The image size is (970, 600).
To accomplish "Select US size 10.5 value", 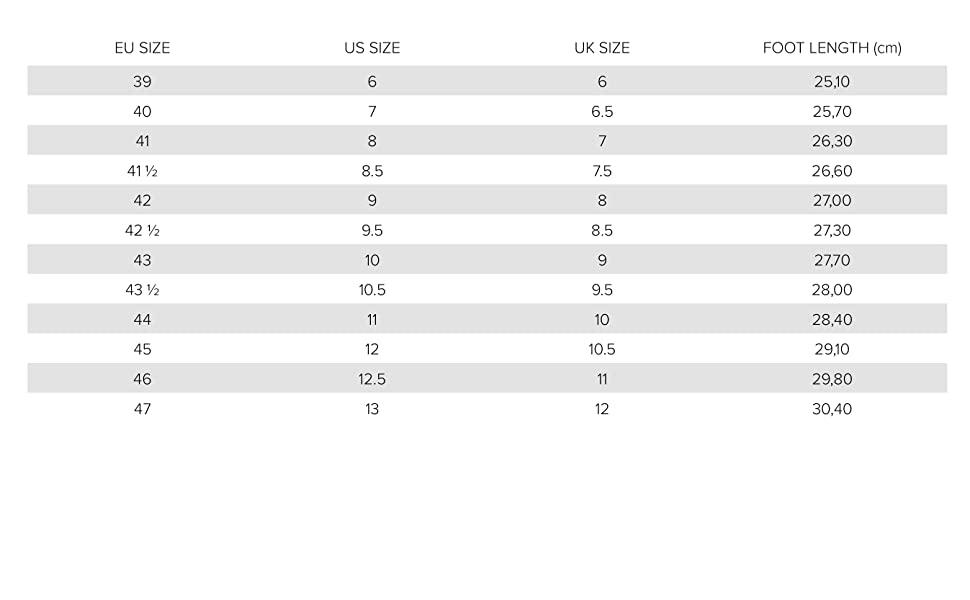I will 372,290.
